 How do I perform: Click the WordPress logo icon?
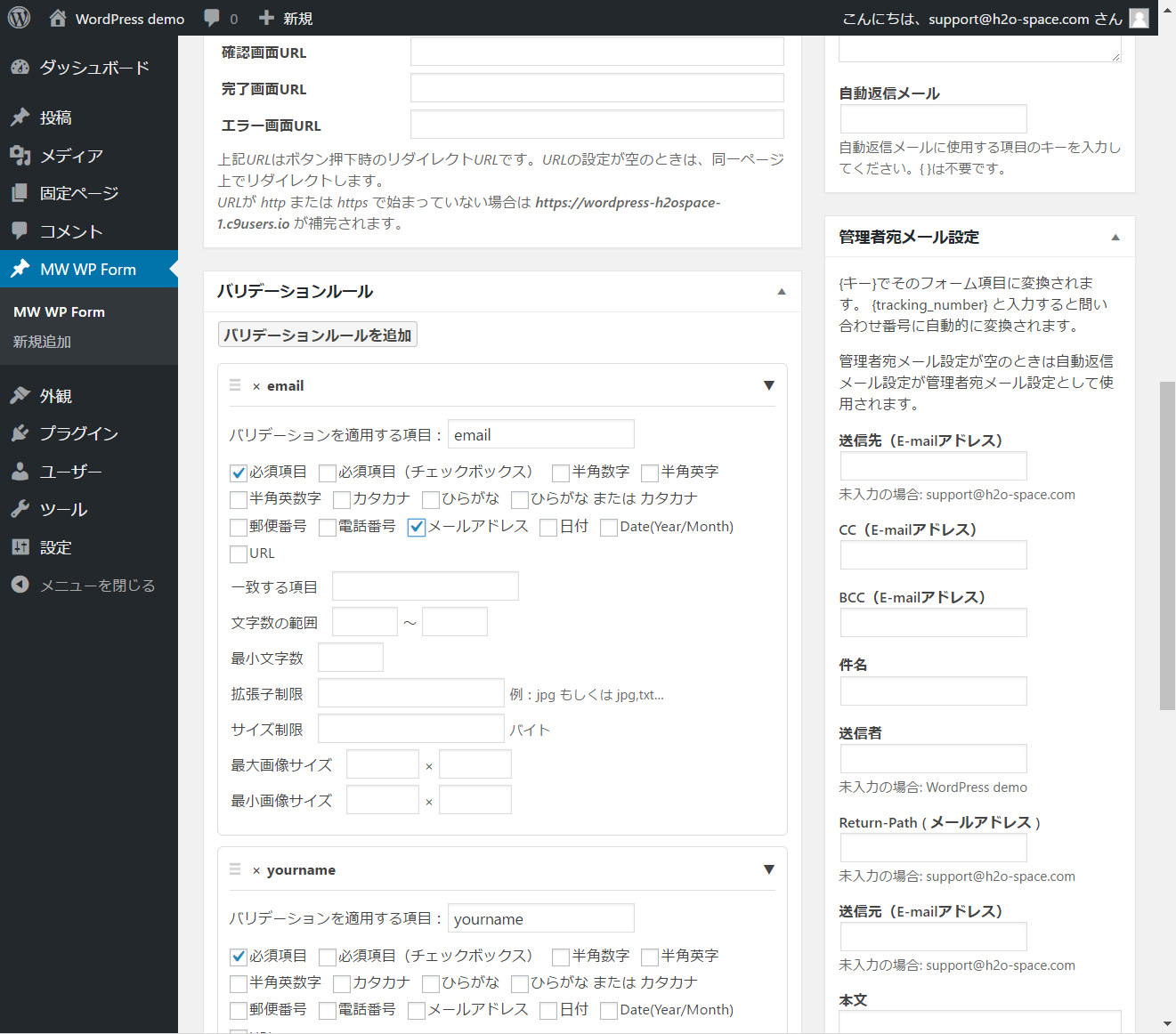pyautogui.click(x=19, y=18)
